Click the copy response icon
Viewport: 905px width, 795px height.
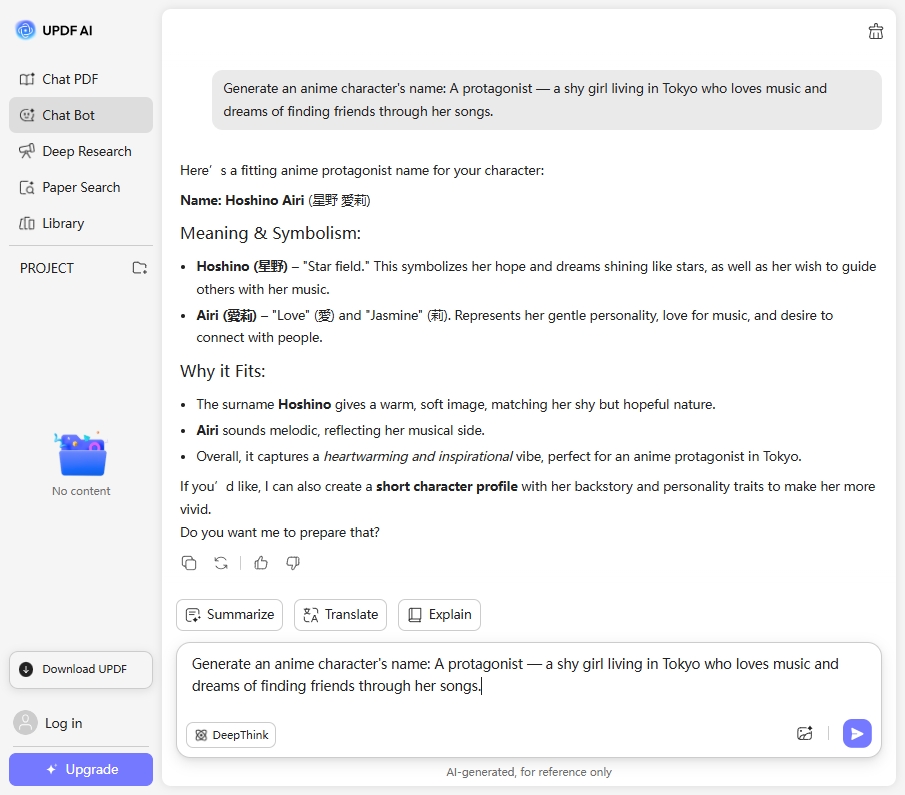click(189, 563)
